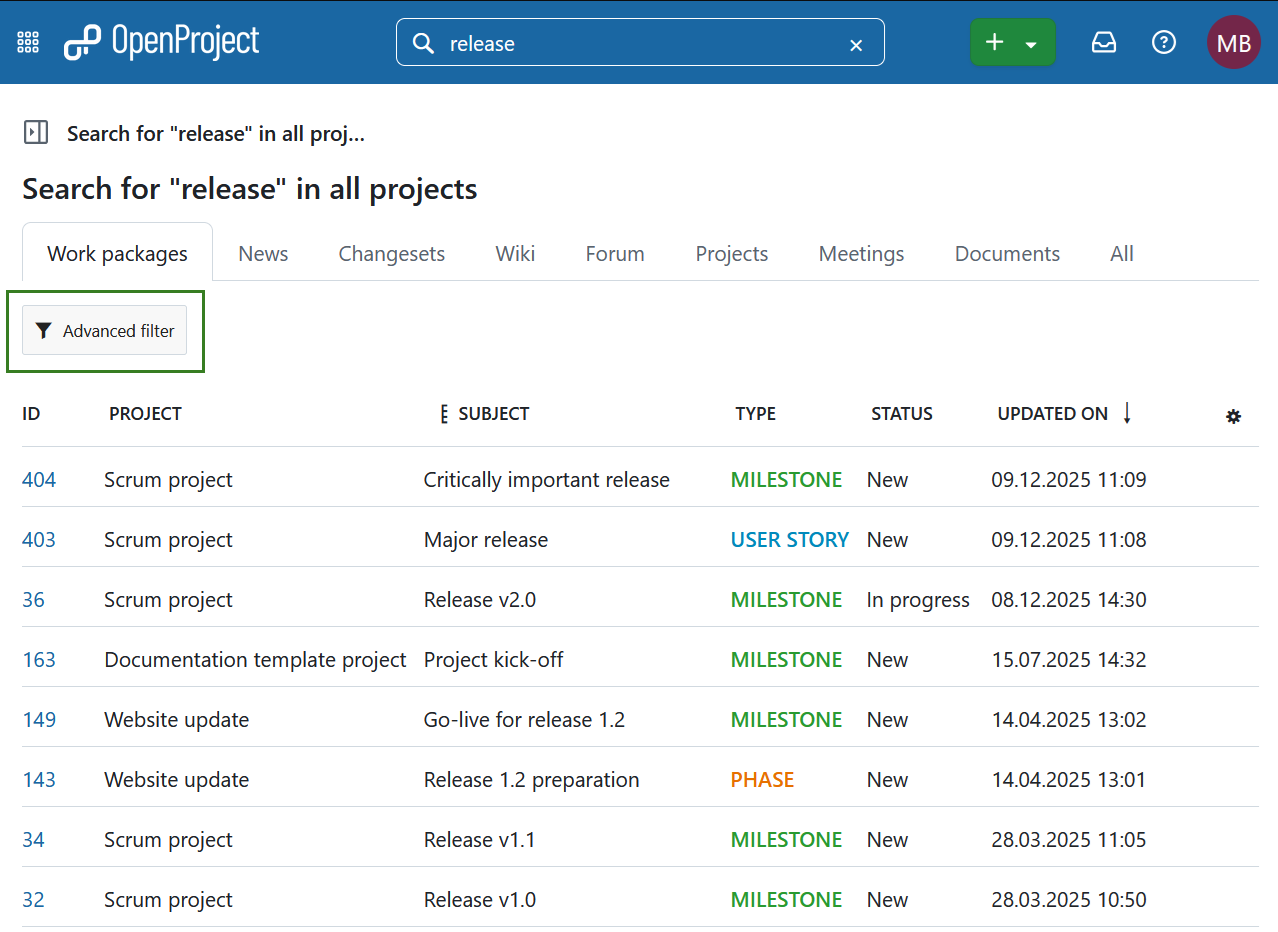Toggle descending sort on Updated On column
The height and width of the screenshot is (932, 1278).
pos(1128,412)
